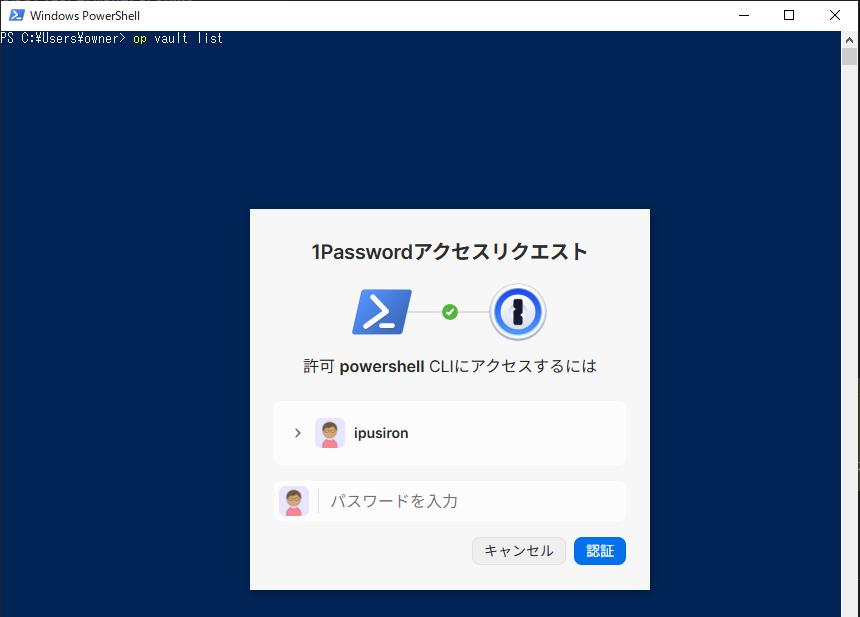Click the ipusiron account avatar
This screenshot has width=860, height=617.
330,433
